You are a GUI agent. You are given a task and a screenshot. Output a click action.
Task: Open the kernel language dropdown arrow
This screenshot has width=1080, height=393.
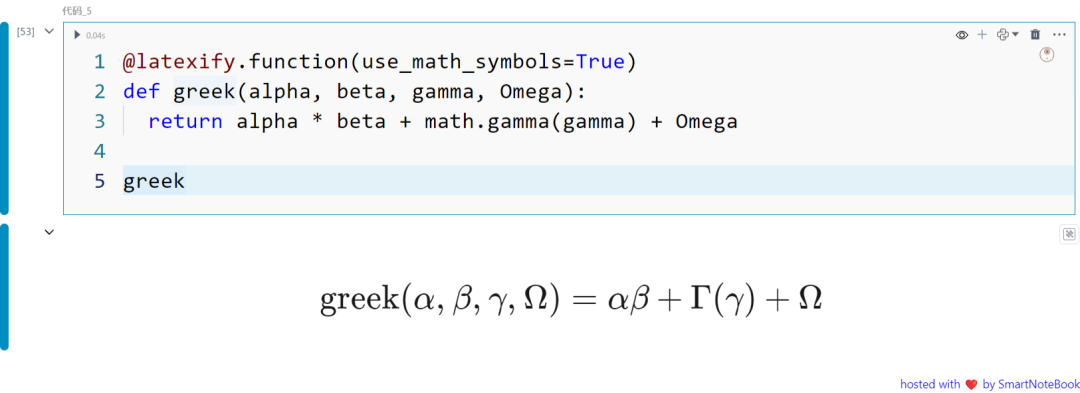click(x=1015, y=34)
